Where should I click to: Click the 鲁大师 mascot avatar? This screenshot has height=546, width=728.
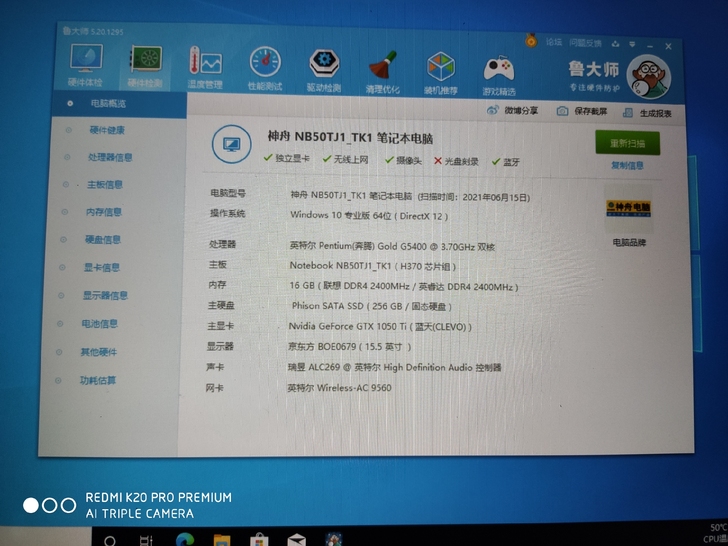coord(649,77)
